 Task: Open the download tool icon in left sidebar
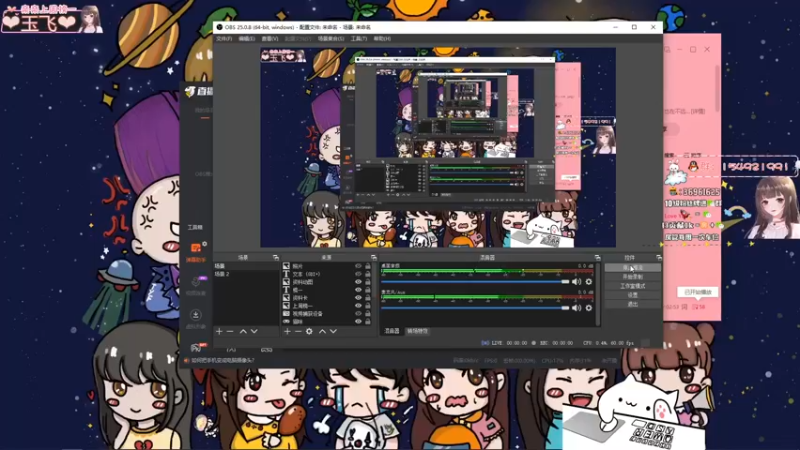tap(195, 315)
